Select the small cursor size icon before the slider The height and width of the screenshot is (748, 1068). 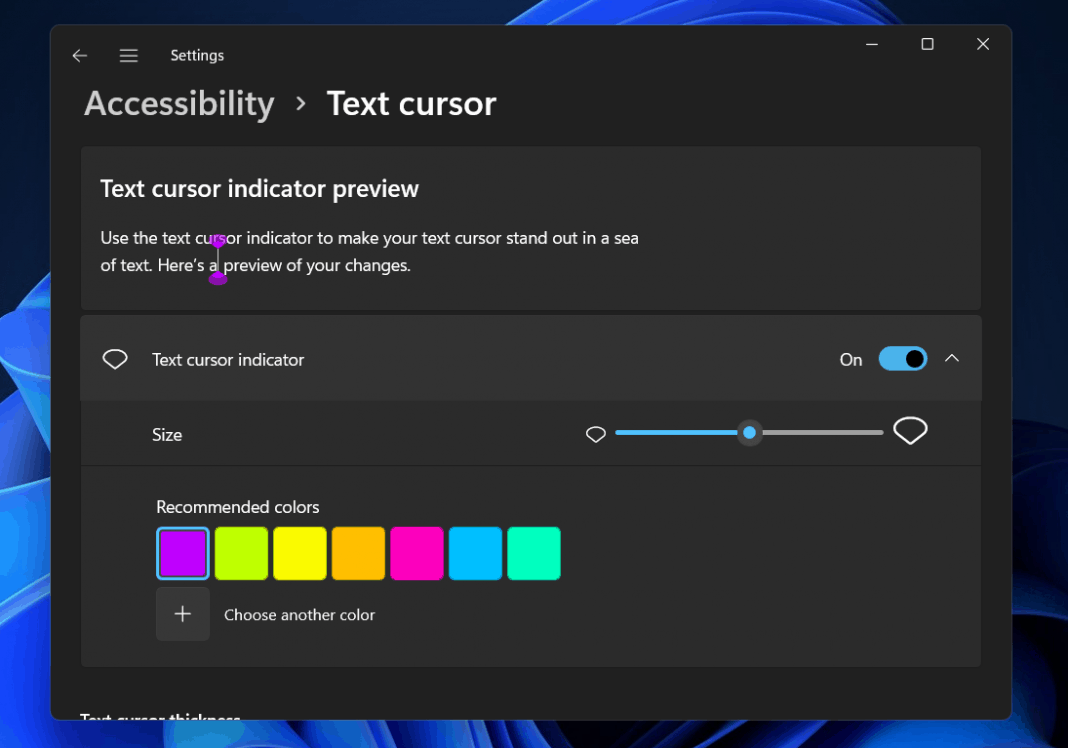596,433
